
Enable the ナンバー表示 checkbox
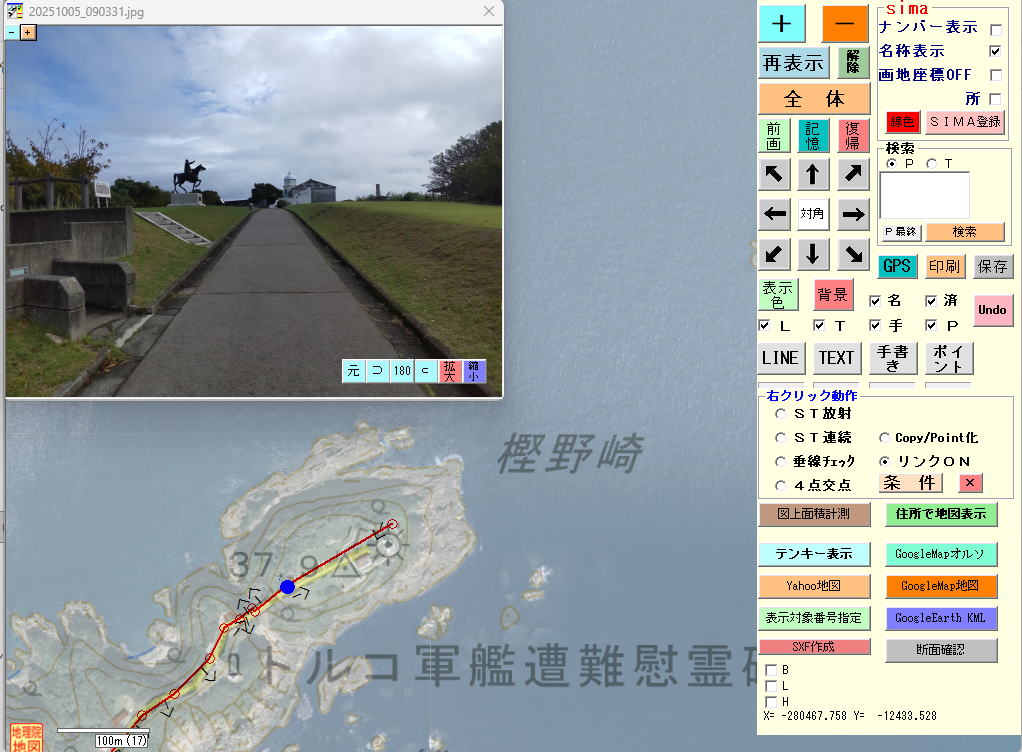(x=995, y=30)
